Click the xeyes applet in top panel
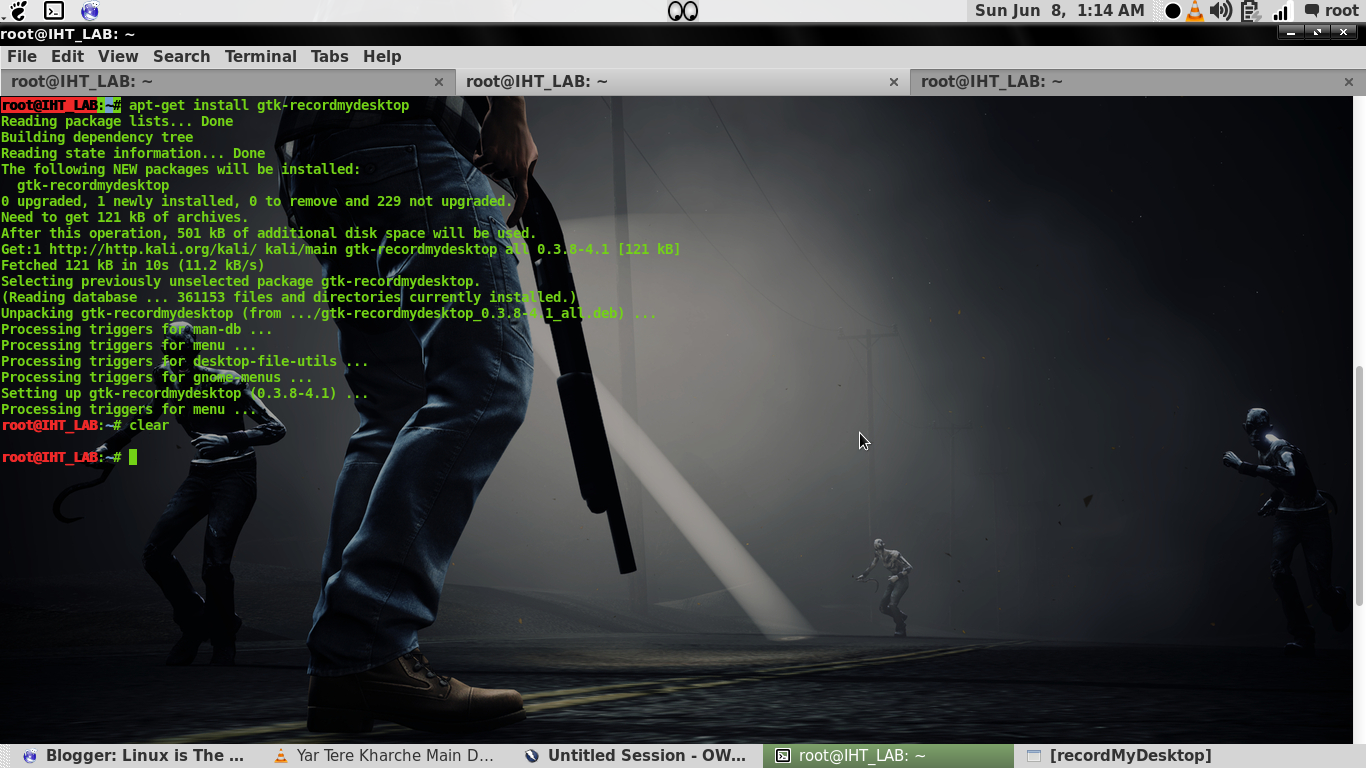 click(682, 11)
